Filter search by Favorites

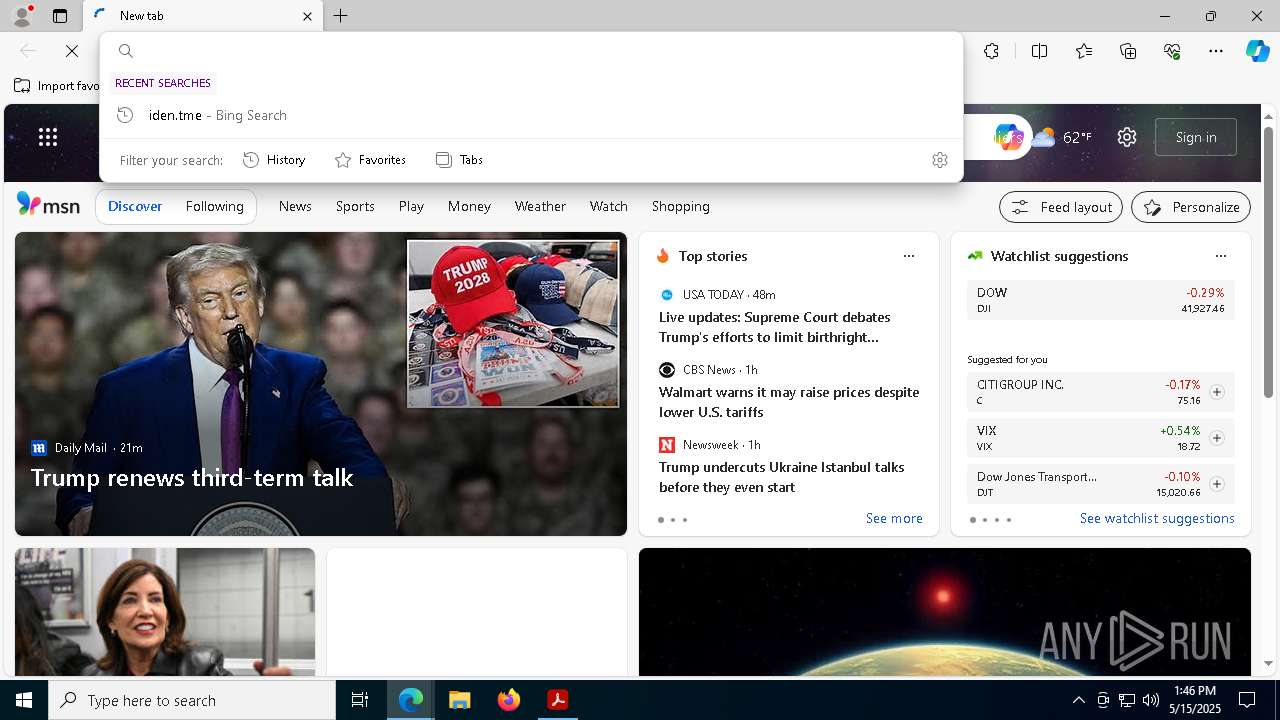click(x=370, y=160)
